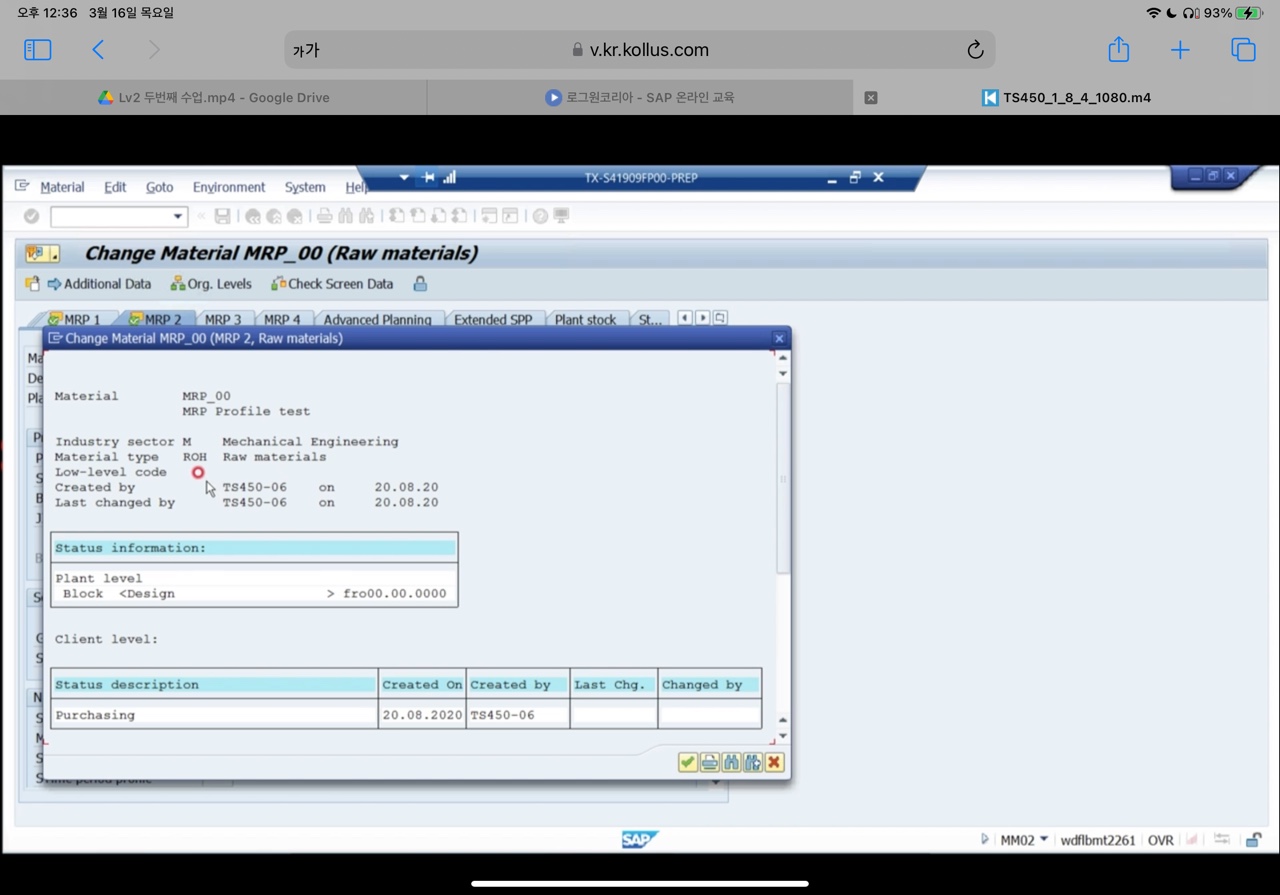The width and height of the screenshot is (1280, 895).
Task: Click the material type icon beside title
Action: pos(43,254)
